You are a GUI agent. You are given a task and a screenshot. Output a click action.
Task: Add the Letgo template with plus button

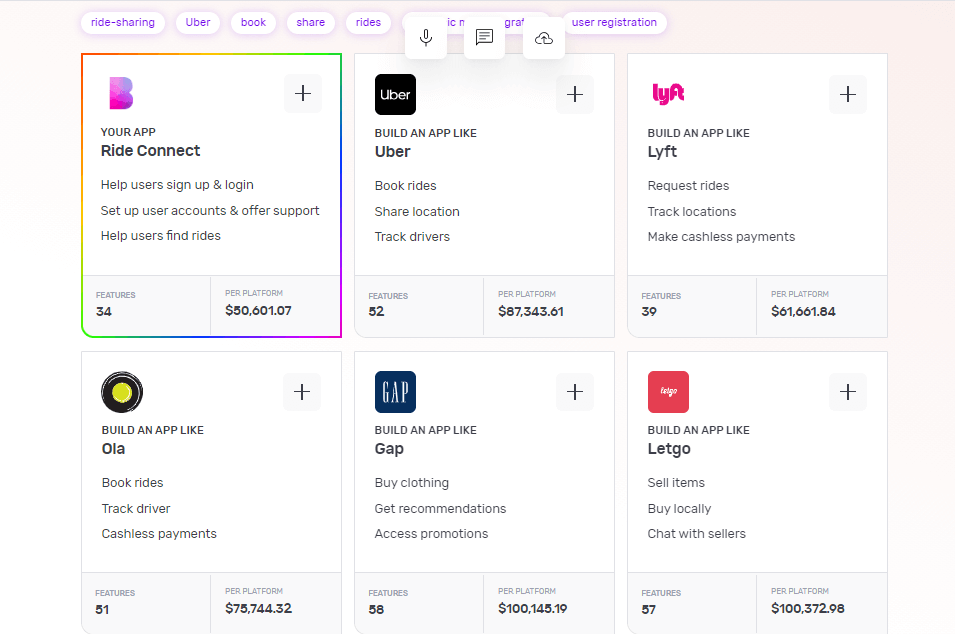[848, 392]
